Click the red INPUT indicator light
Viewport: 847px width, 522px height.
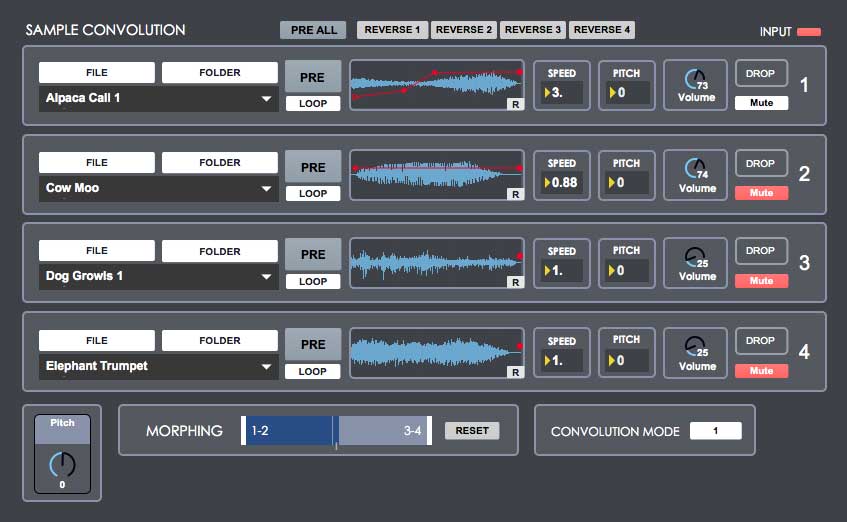pyautogui.click(x=809, y=32)
